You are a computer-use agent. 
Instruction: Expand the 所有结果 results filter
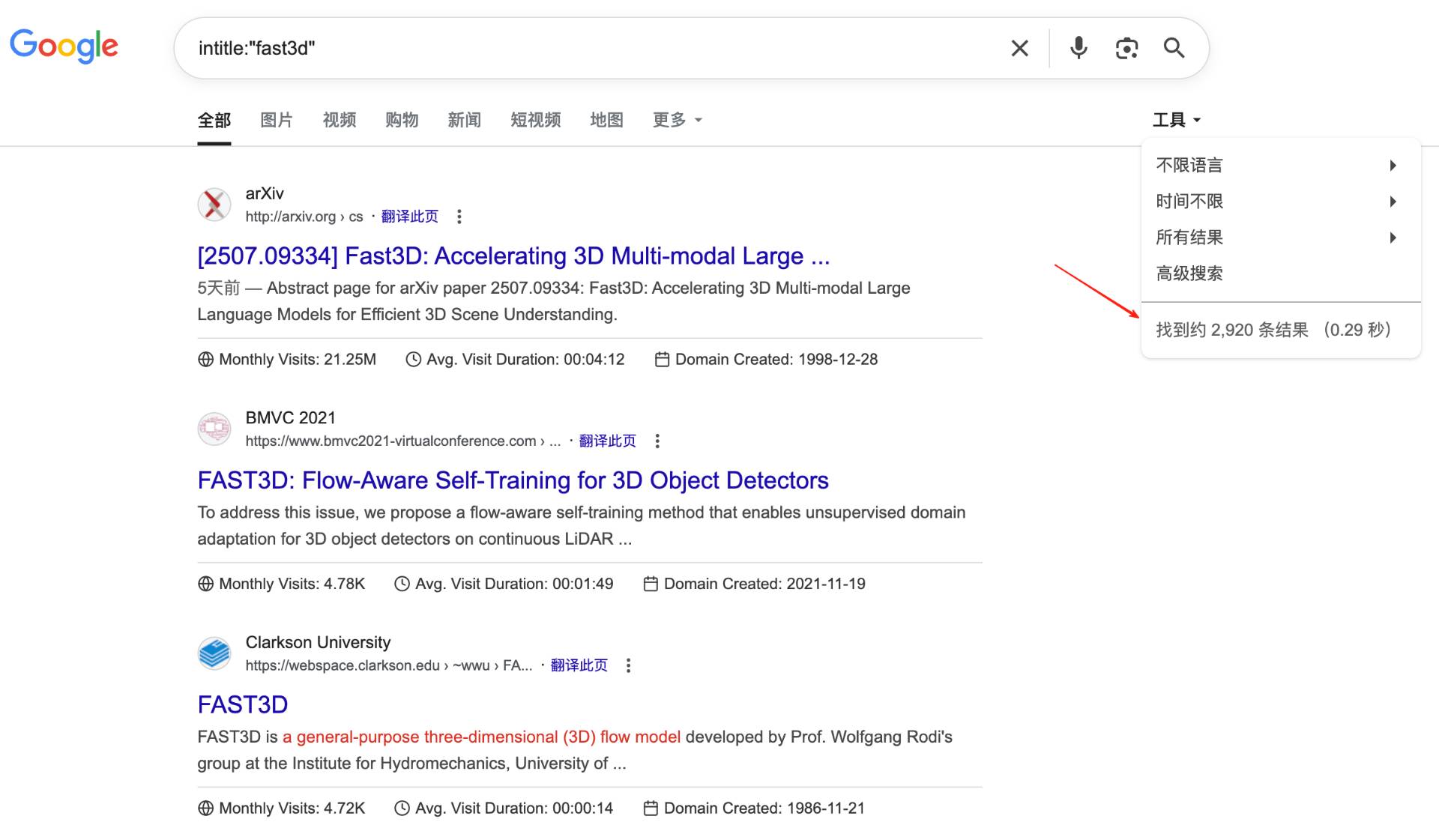pyautogui.click(x=1277, y=238)
